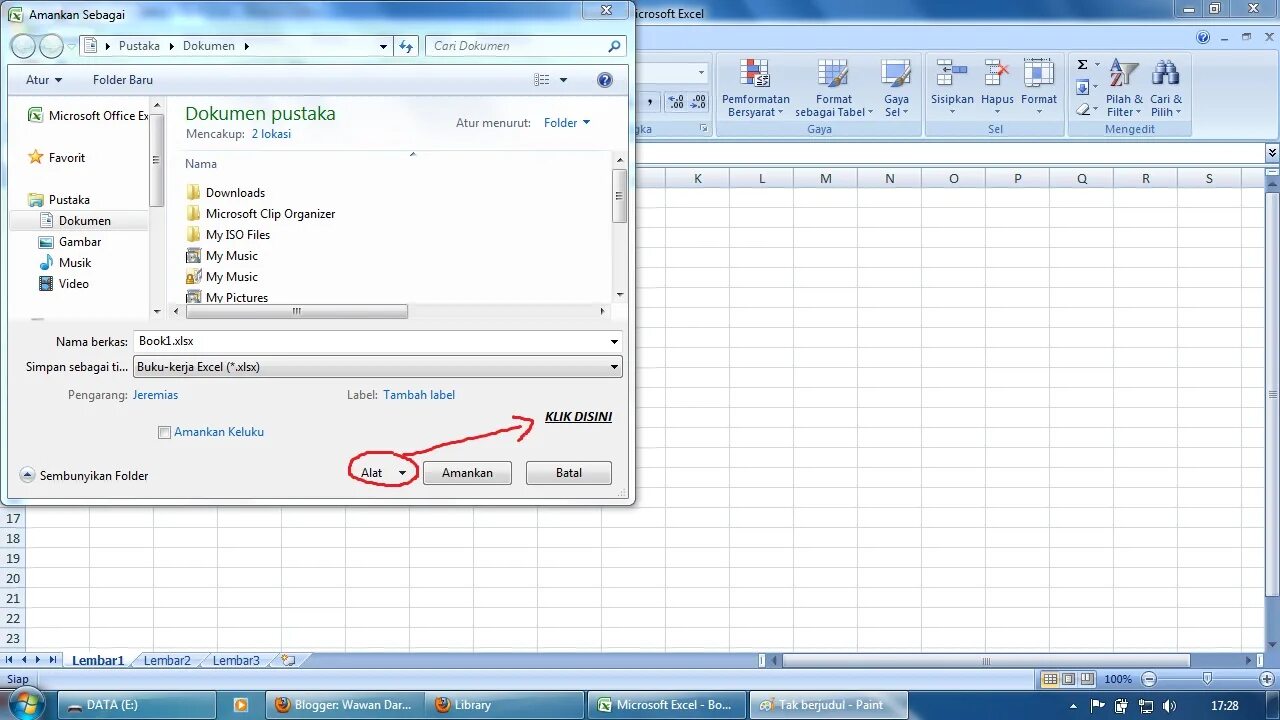Open the Windows Start orb

[x=25, y=704]
